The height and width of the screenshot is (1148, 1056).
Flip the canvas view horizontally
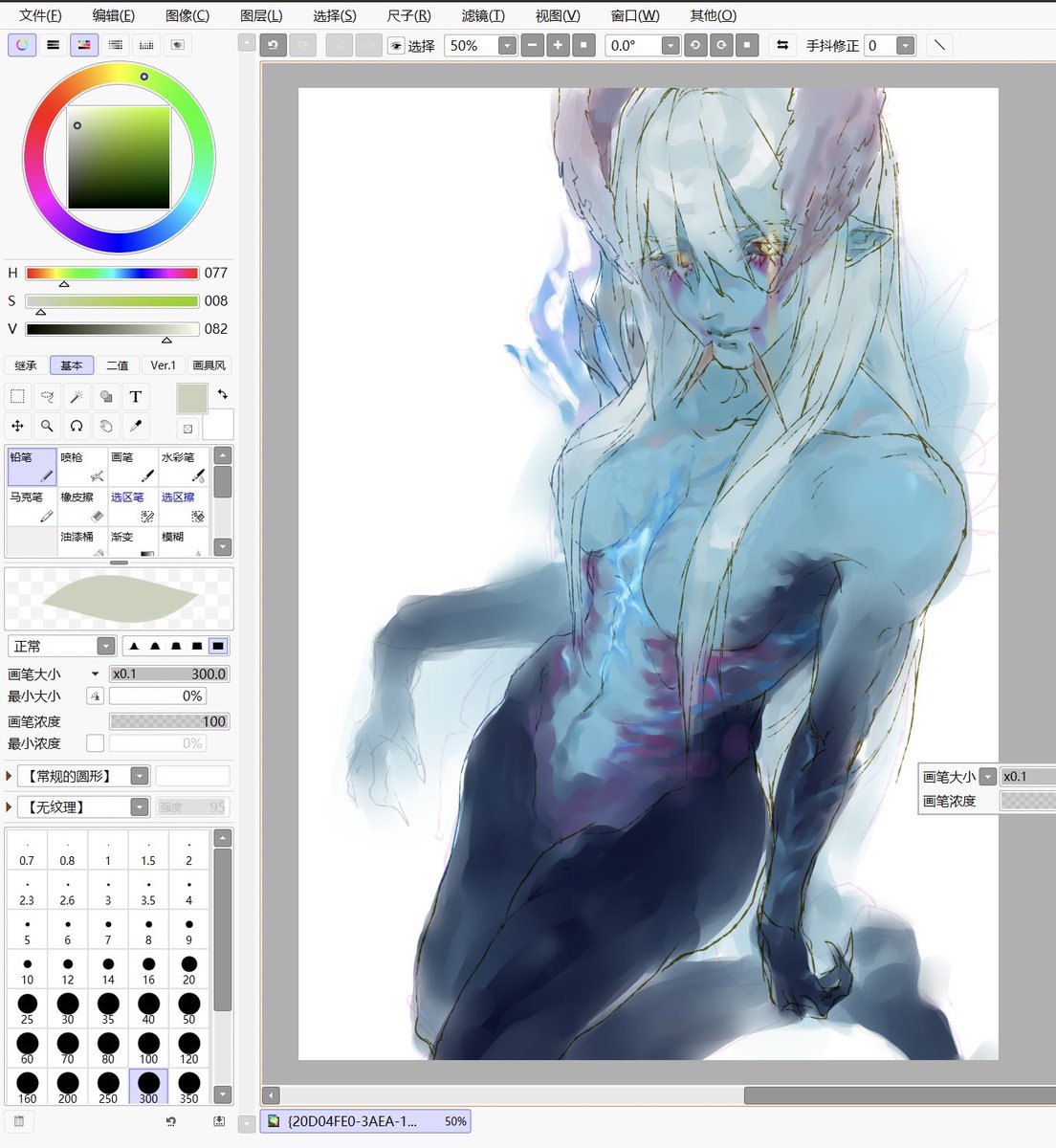(782, 45)
